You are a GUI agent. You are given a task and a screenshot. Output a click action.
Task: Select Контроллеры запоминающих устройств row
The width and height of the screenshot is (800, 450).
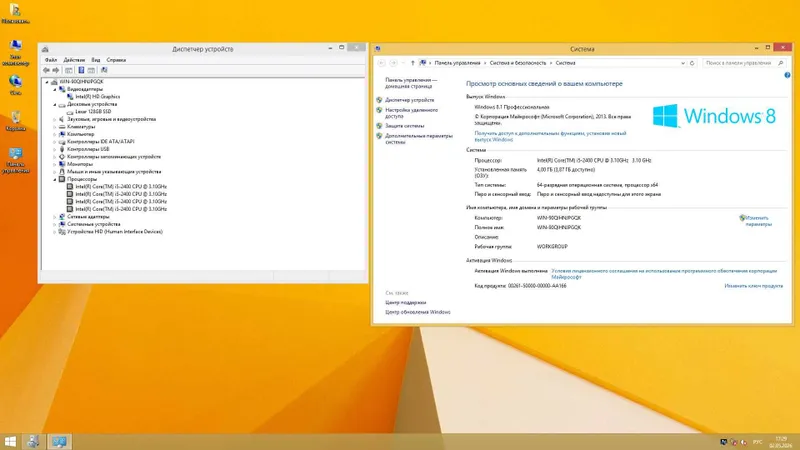coord(114,157)
